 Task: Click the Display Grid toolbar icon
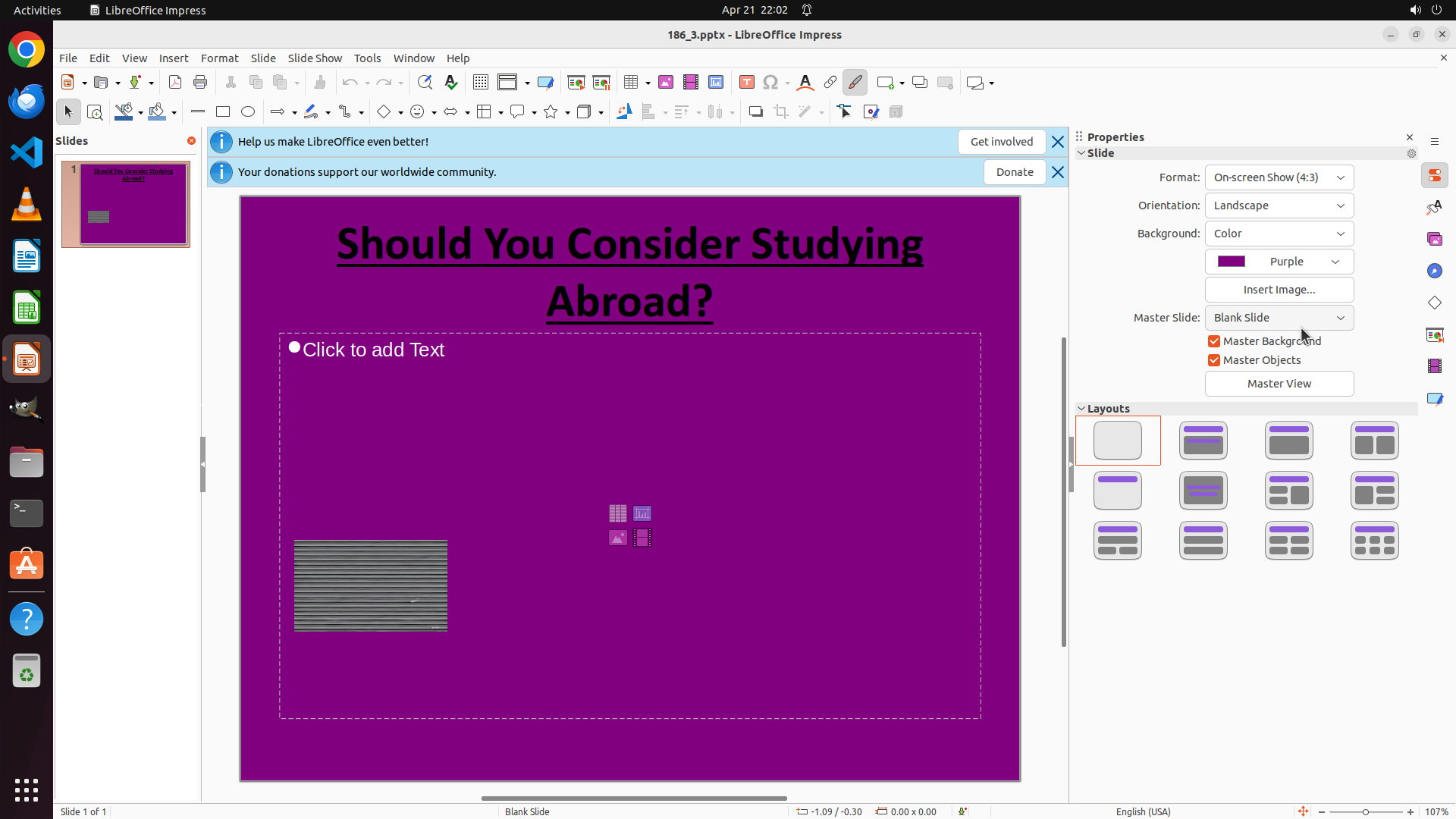click(481, 83)
